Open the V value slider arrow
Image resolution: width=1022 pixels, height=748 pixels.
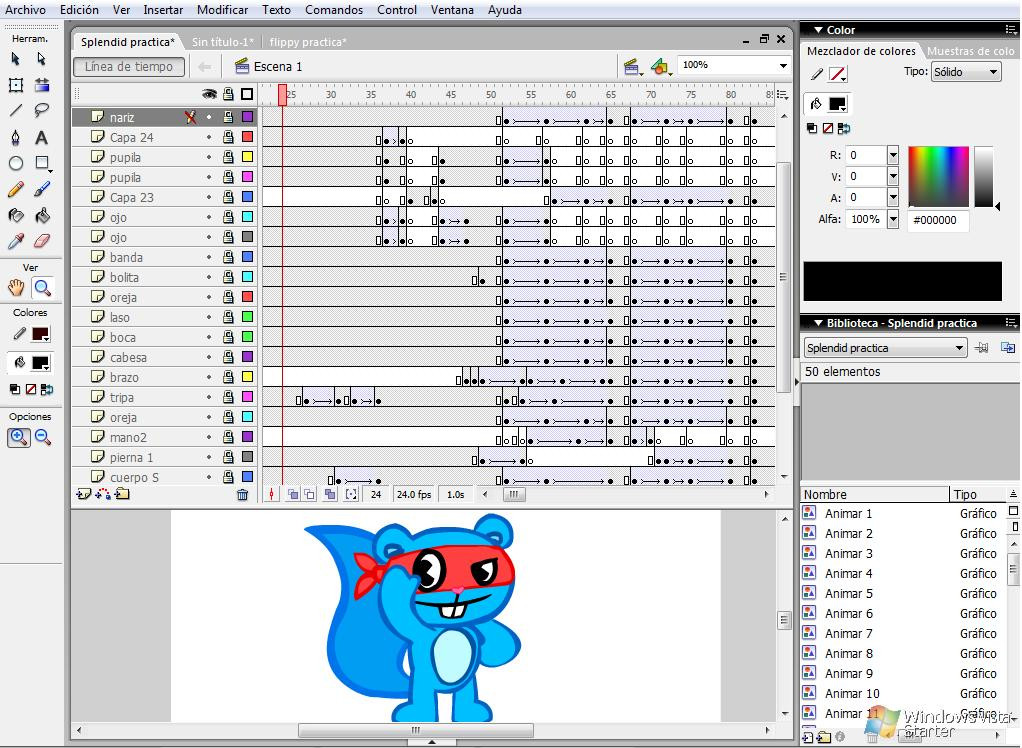tap(893, 177)
